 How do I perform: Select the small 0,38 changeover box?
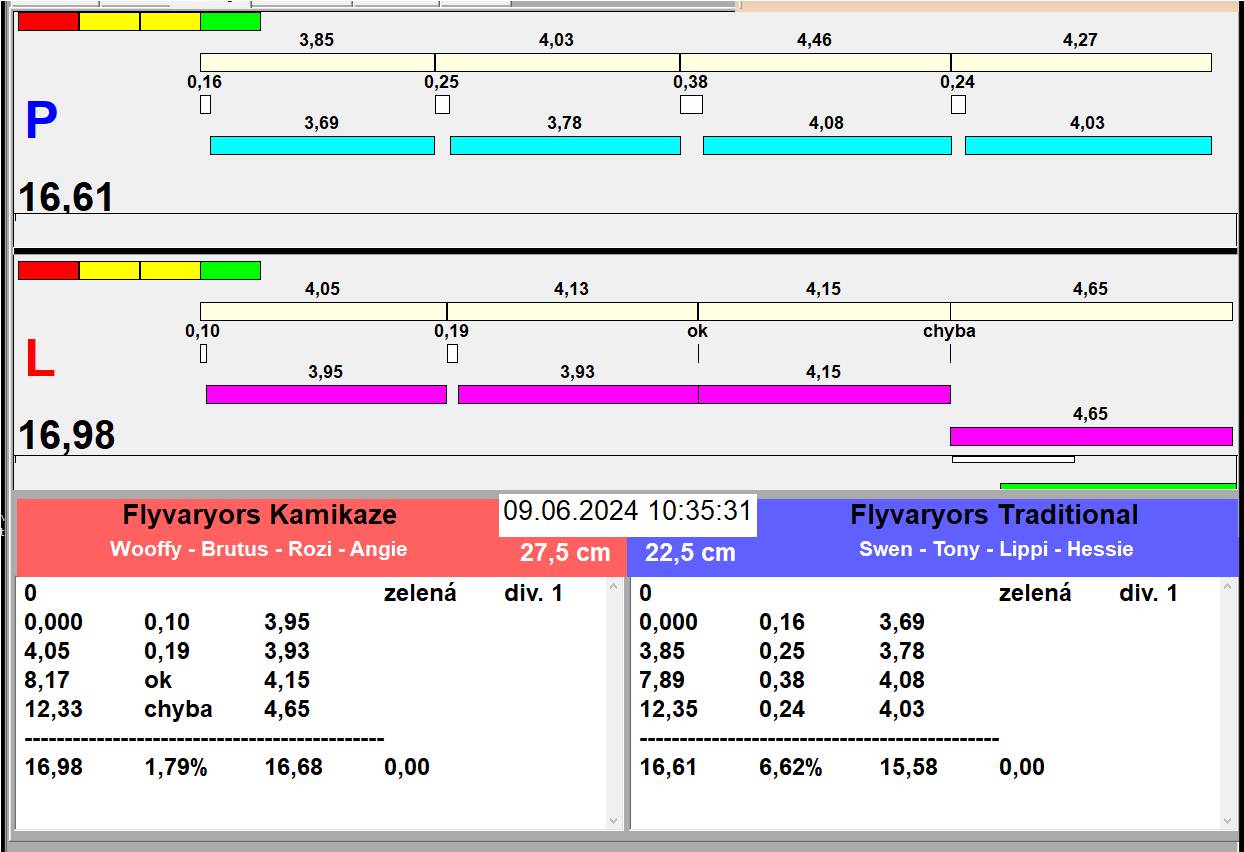[x=691, y=105]
